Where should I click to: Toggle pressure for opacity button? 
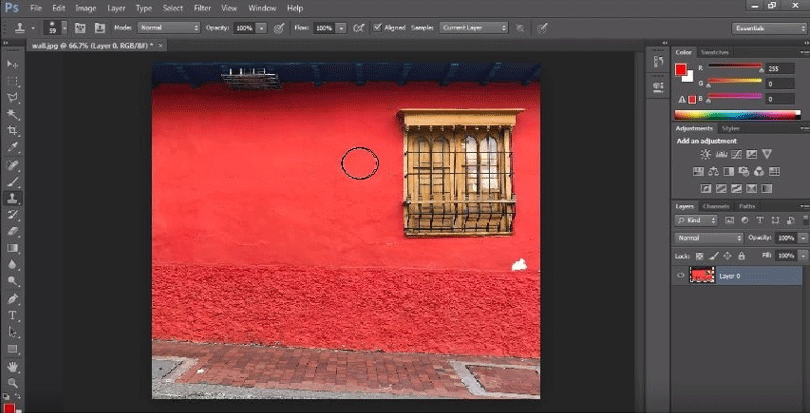(279, 28)
